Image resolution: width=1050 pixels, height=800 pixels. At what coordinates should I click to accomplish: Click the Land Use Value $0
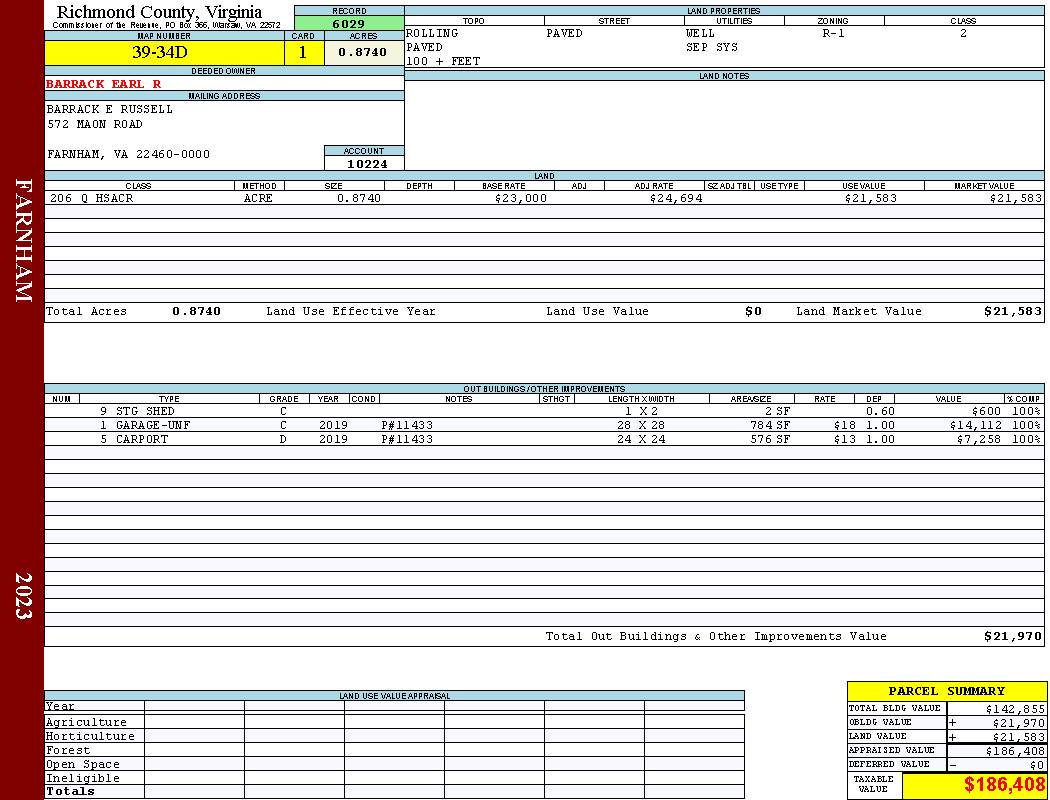point(753,311)
